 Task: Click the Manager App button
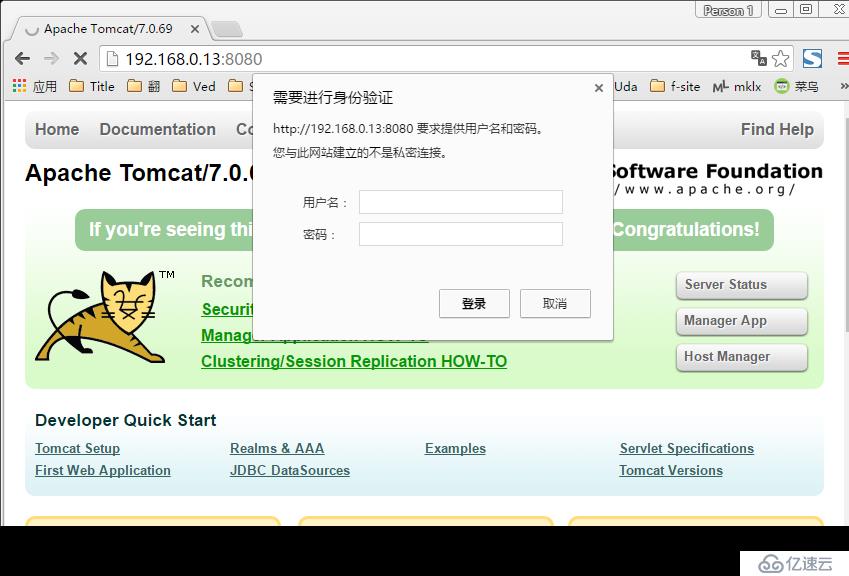tap(742, 321)
